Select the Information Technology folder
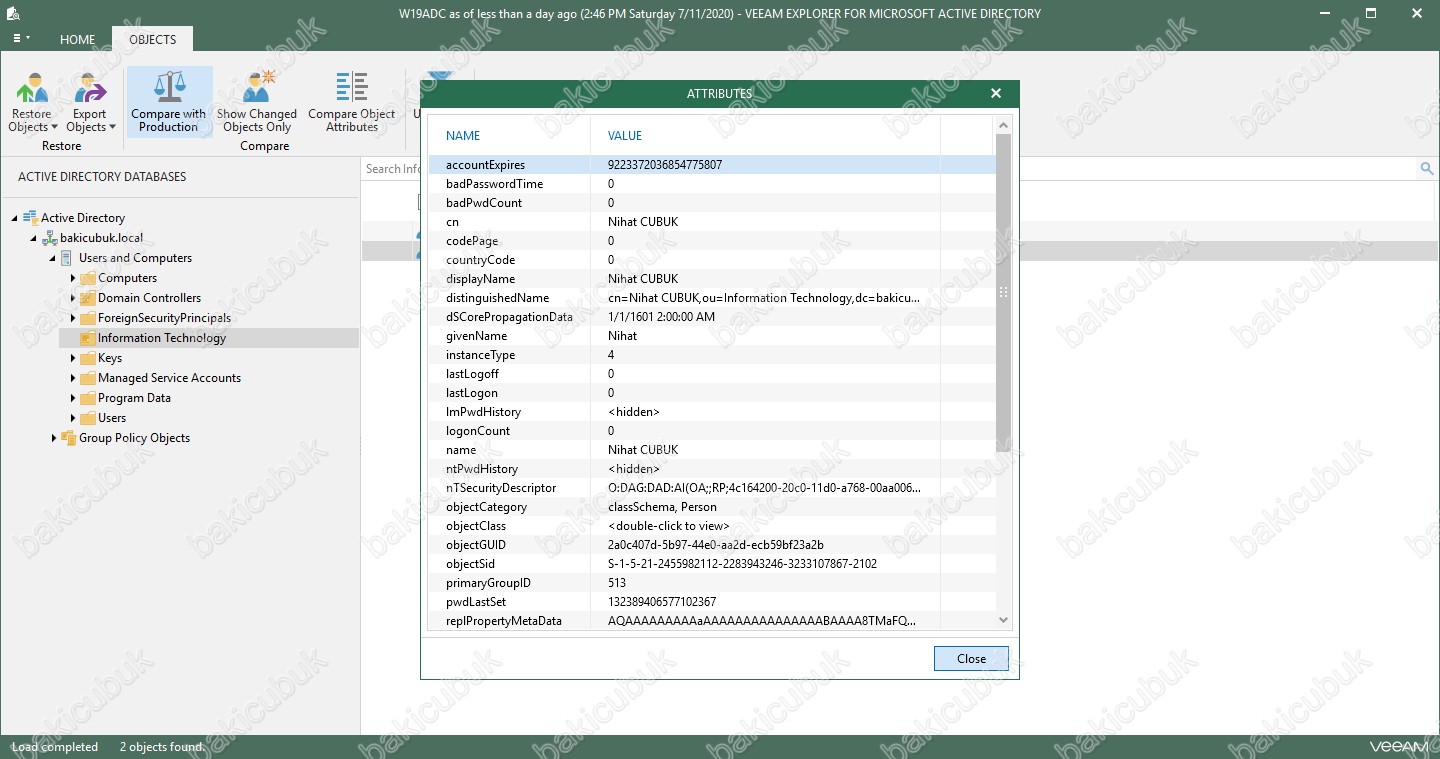 [x=162, y=338]
